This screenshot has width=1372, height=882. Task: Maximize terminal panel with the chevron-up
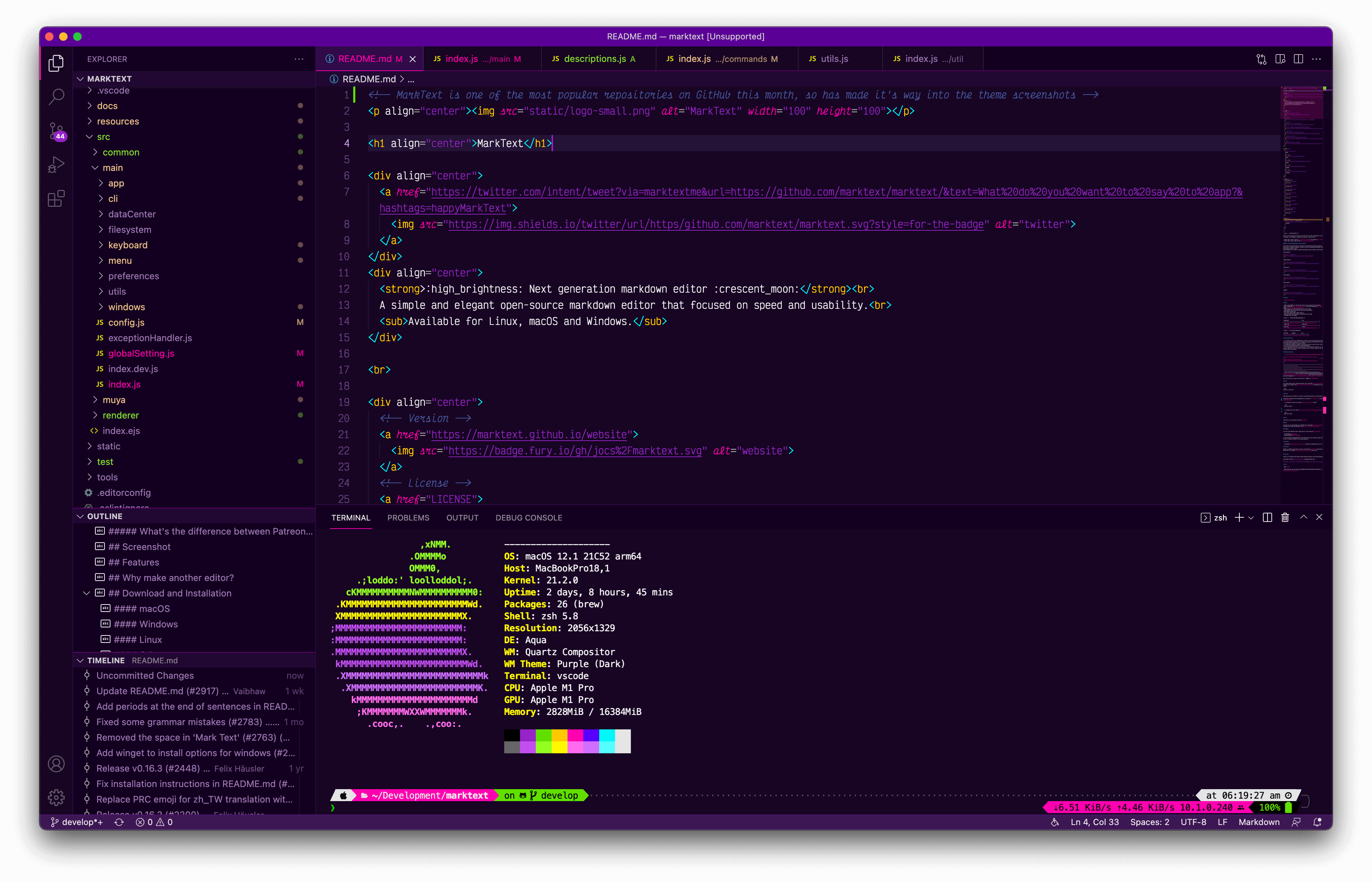1303,517
